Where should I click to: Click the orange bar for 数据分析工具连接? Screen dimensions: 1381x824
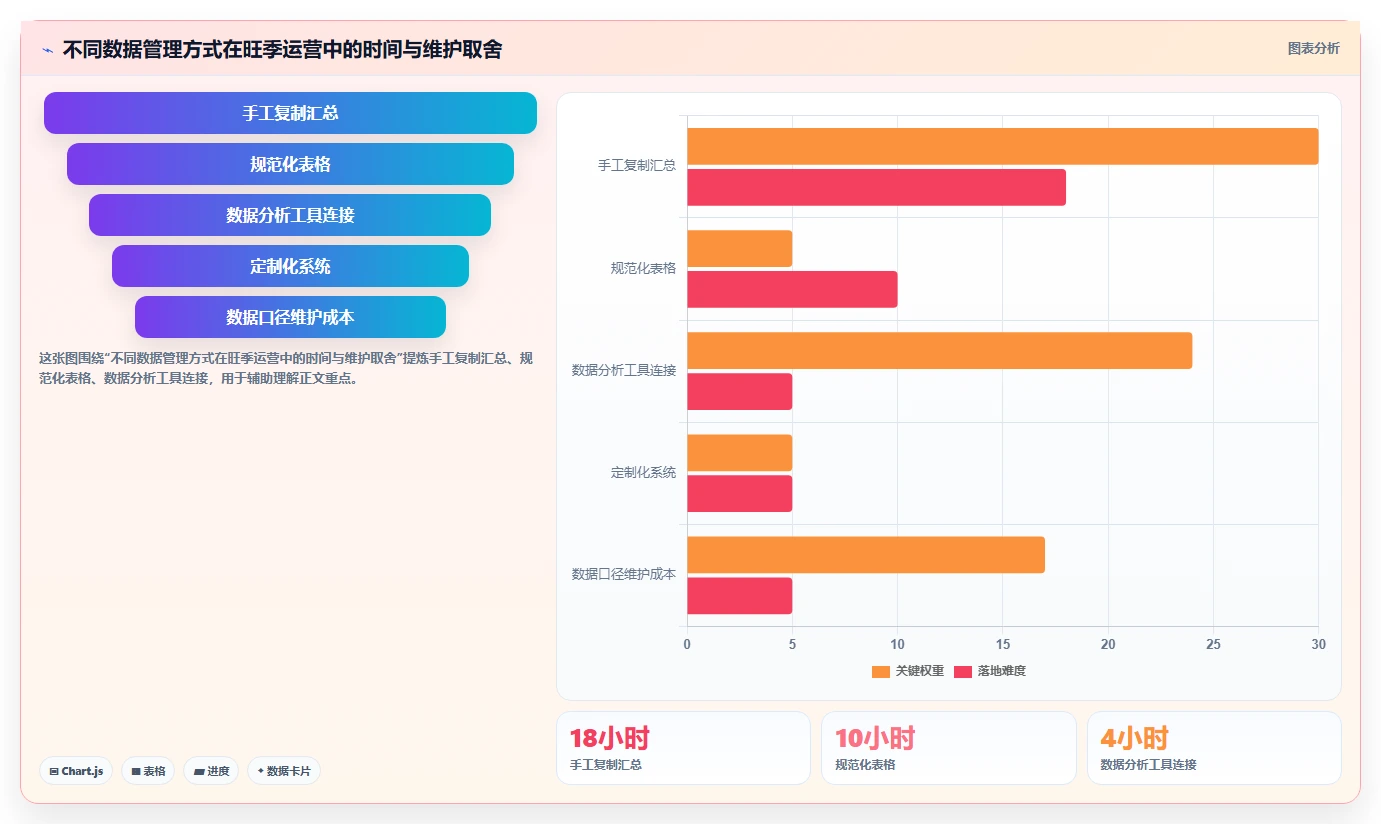[939, 350]
